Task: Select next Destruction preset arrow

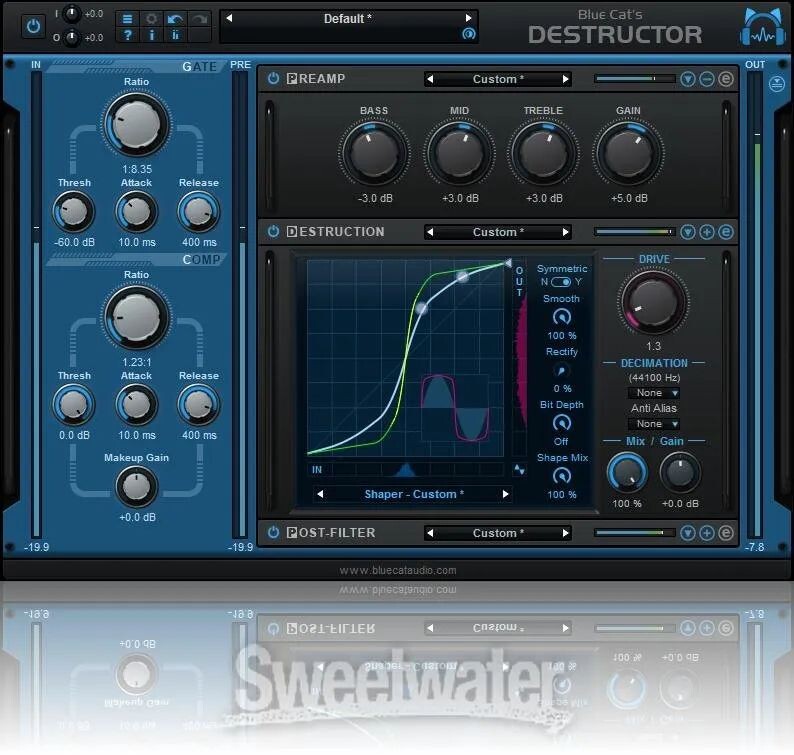Action: click(x=566, y=232)
